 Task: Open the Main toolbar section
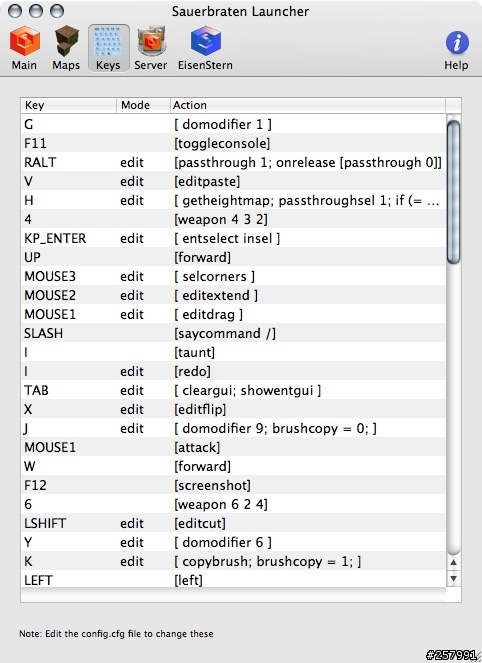pyautogui.click(x=24, y=48)
